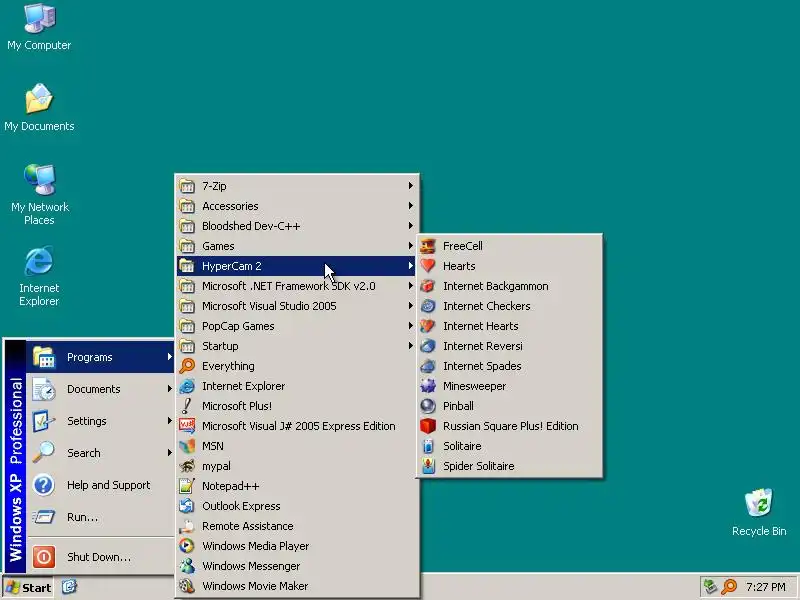Click the Internet Checkers icon
The width and height of the screenshot is (800, 600).
click(x=428, y=306)
